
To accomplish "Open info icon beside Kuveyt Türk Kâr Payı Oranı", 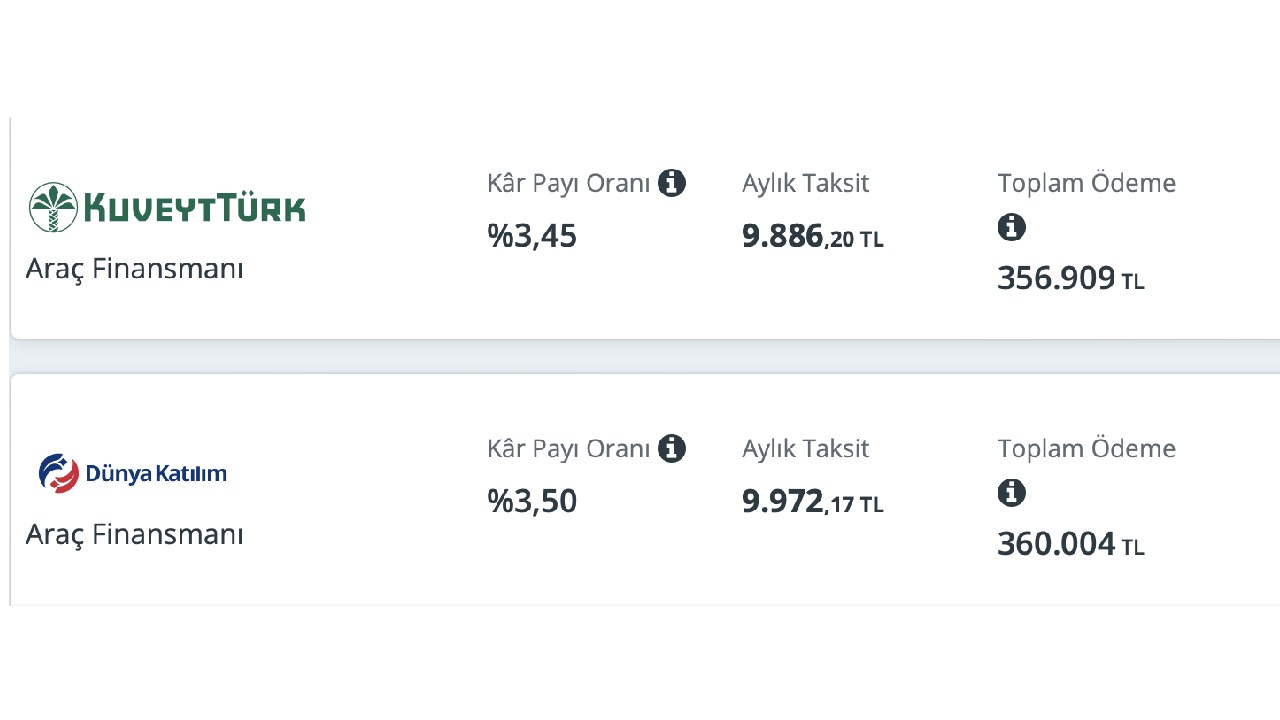I will (x=672, y=183).
